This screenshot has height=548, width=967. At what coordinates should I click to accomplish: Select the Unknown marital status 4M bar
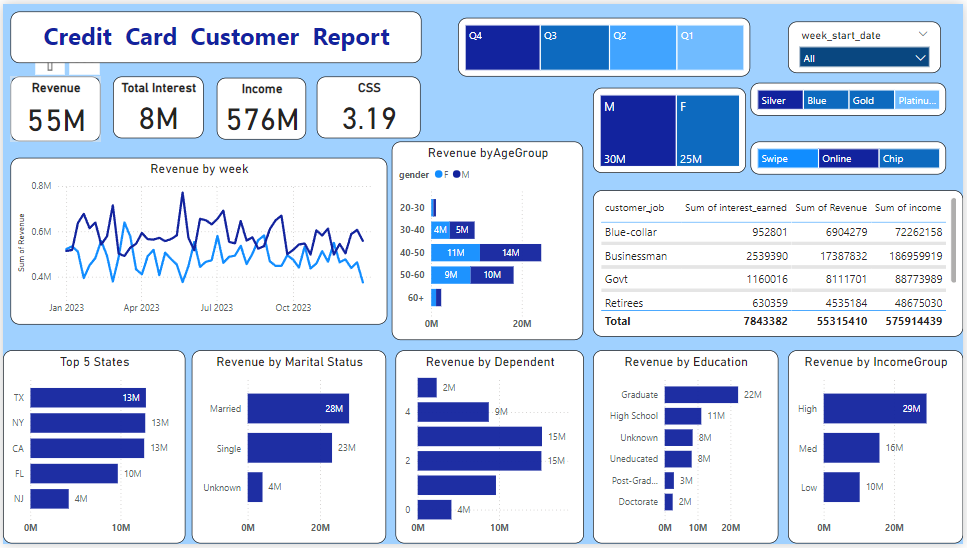click(255, 487)
